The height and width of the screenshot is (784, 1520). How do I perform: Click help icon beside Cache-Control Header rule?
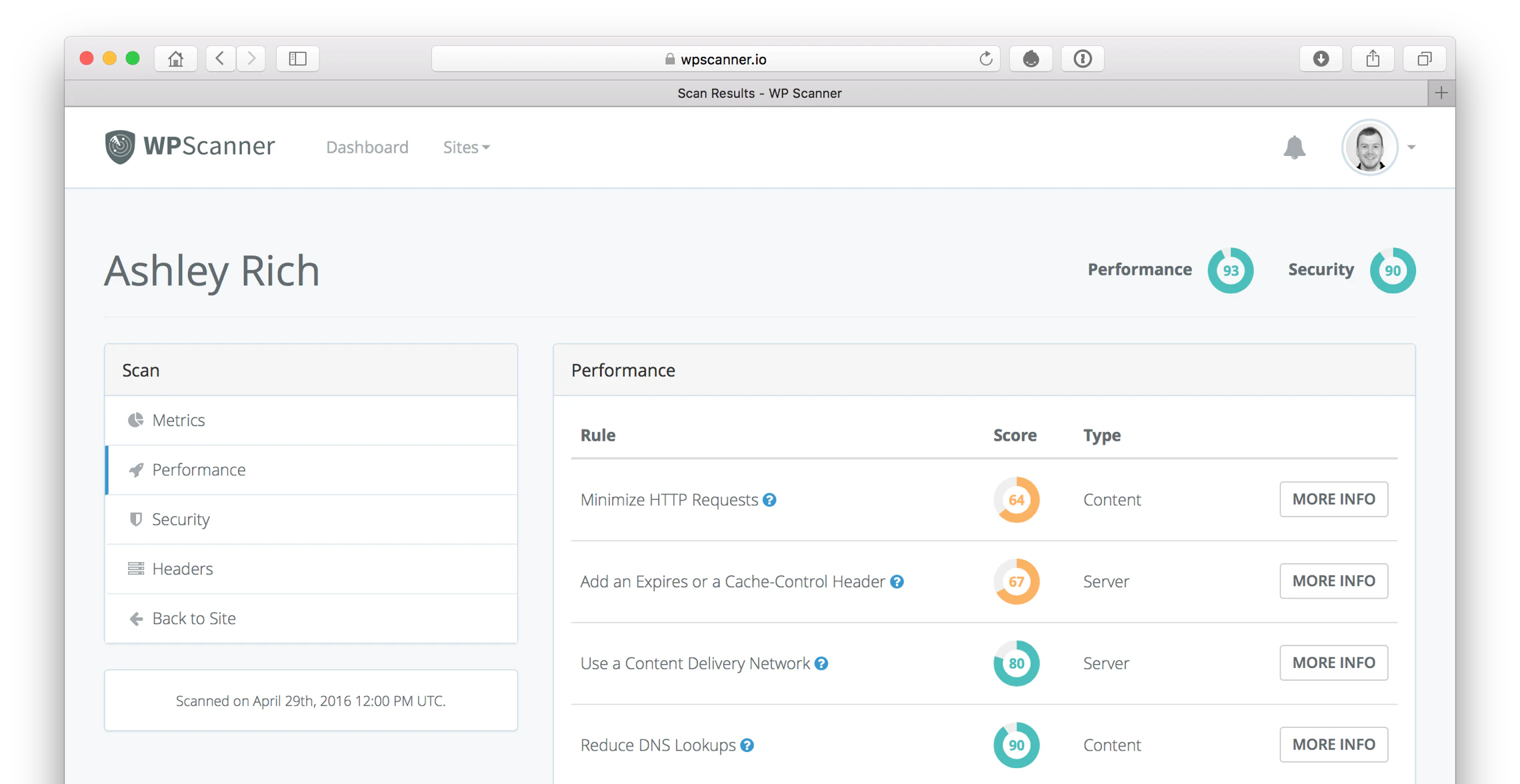(x=897, y=582)
